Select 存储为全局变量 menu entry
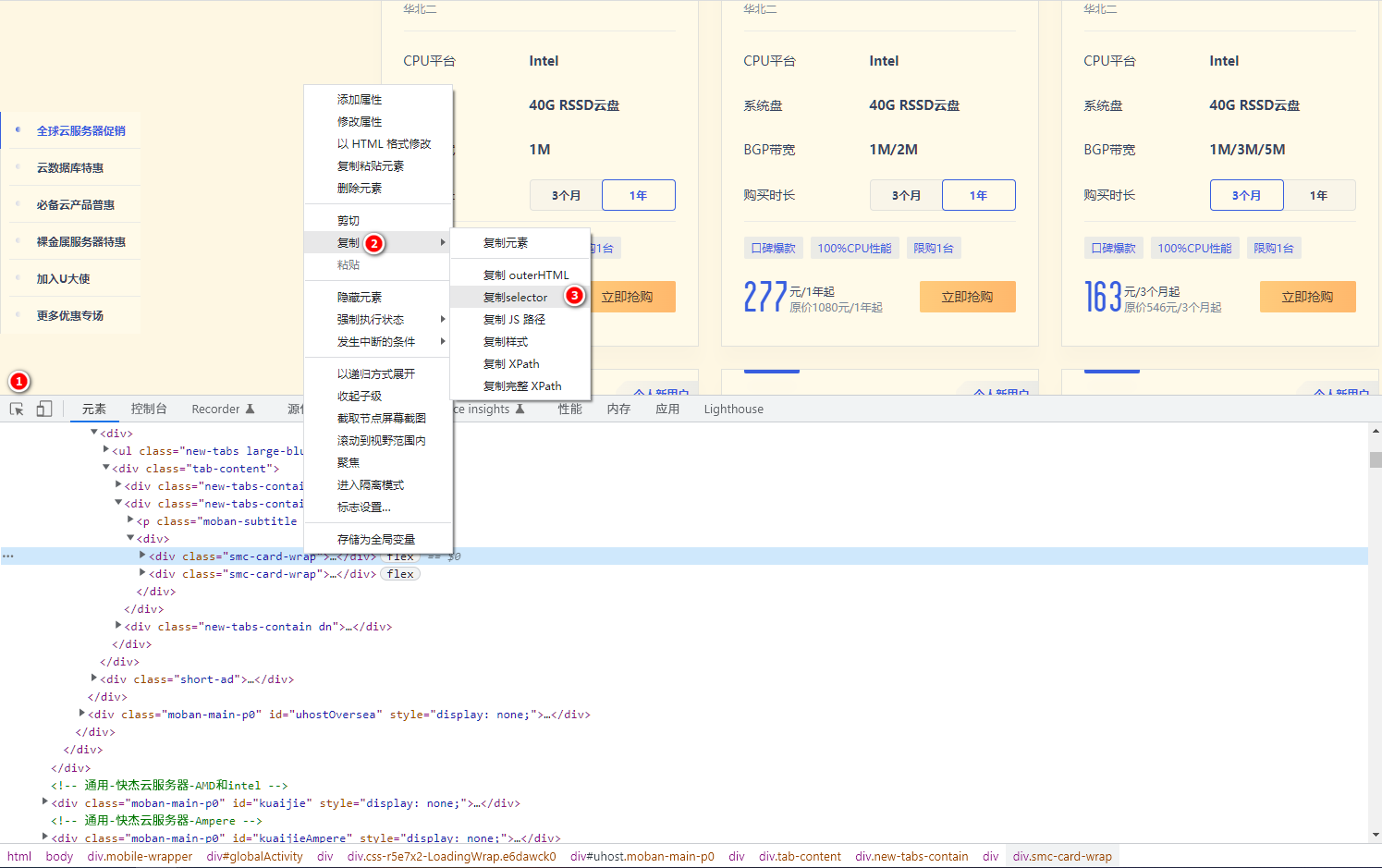 [x=378, y=540]
